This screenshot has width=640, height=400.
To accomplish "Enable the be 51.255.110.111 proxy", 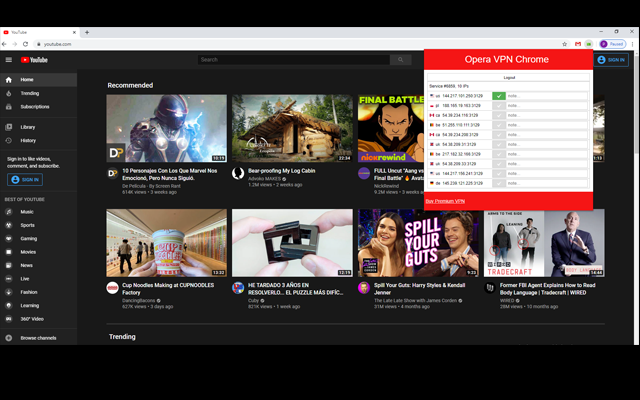I will coord(499,125).
